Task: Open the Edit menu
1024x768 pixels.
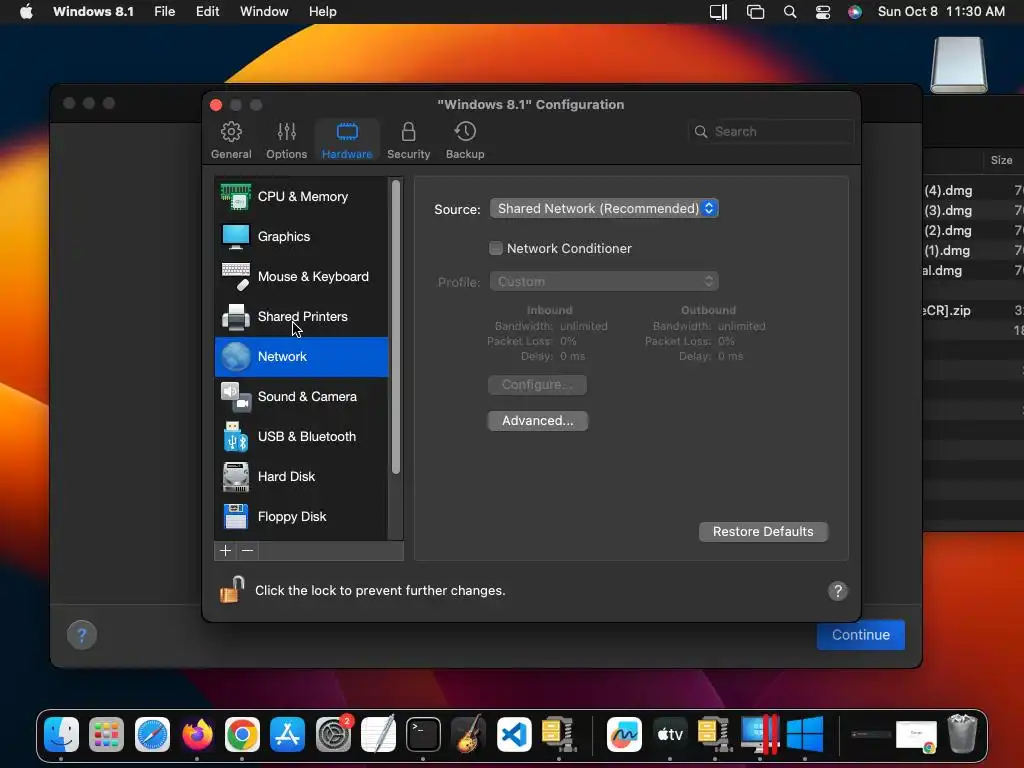Action: (207, 12)
